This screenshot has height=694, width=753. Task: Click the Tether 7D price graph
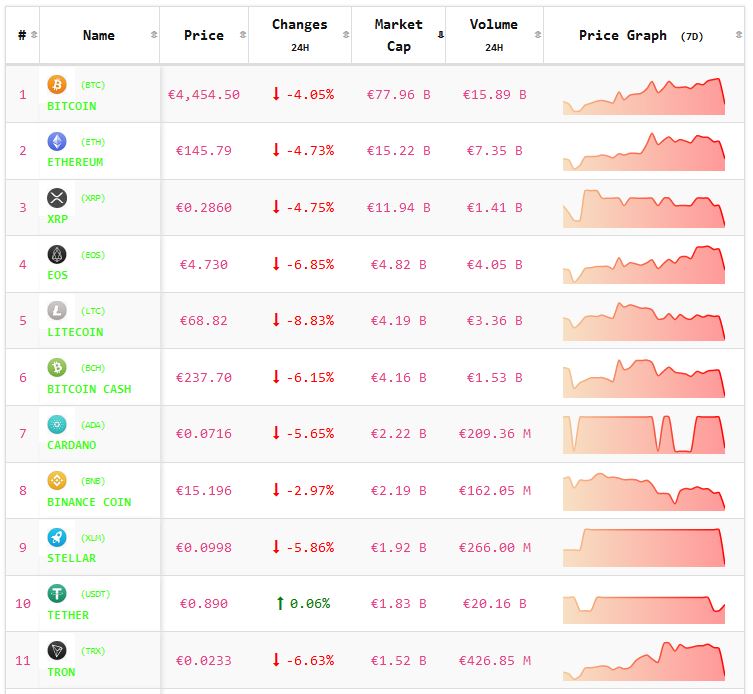[643, 606]
